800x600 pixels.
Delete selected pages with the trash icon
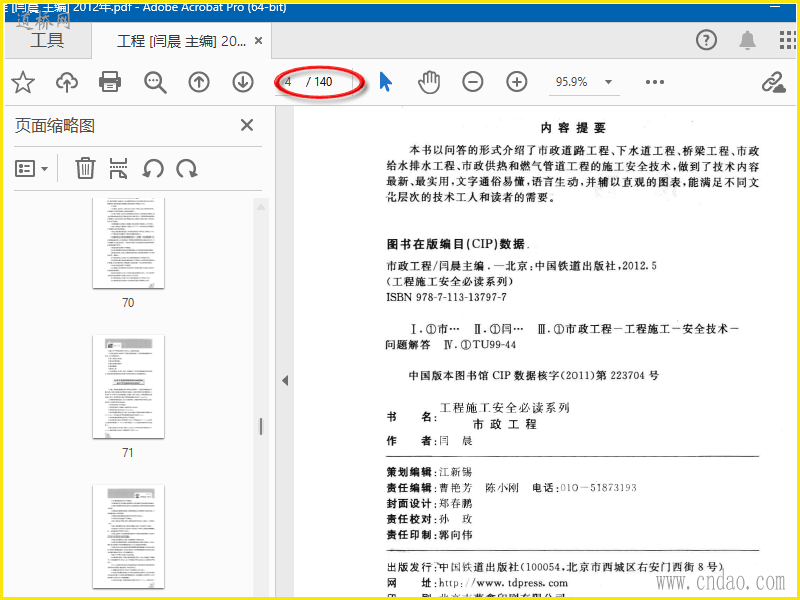pos(85,168)
